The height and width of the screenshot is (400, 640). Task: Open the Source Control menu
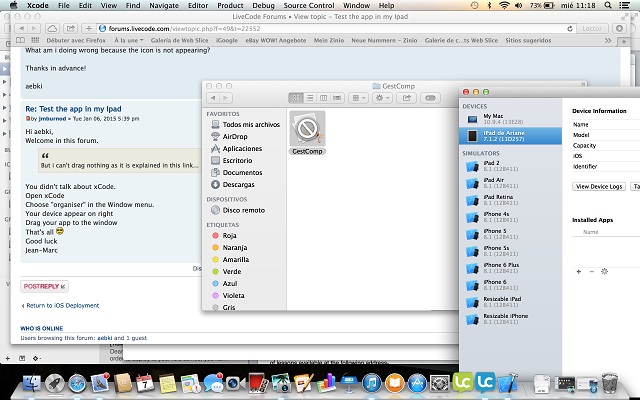tap(308, 6)
